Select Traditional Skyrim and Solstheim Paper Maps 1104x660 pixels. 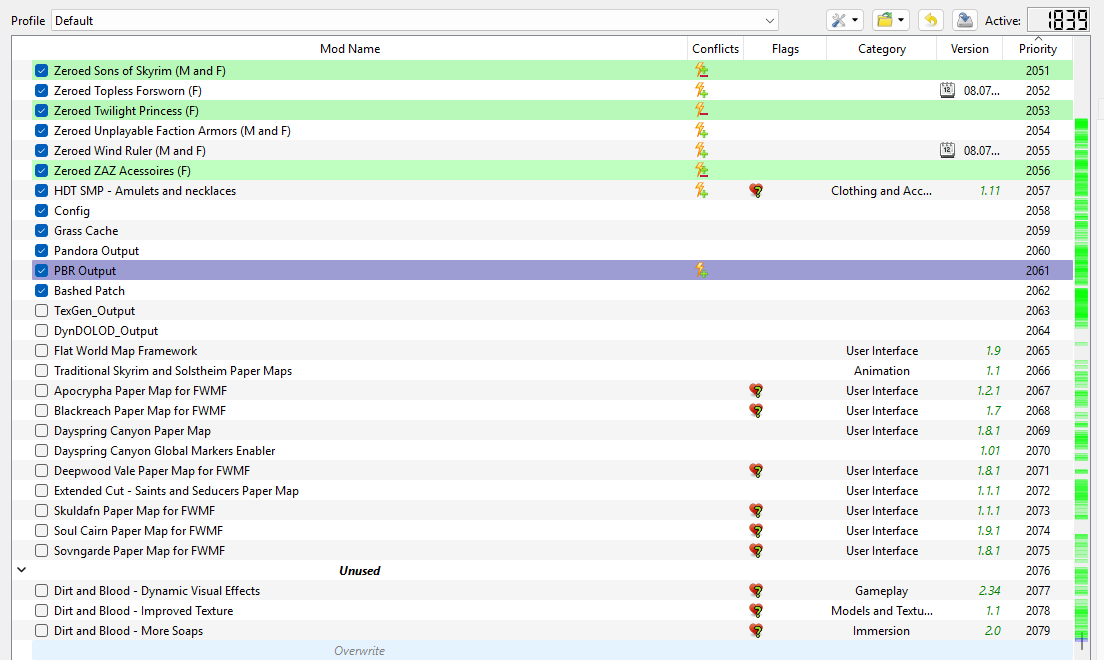[x=172, y=371]
